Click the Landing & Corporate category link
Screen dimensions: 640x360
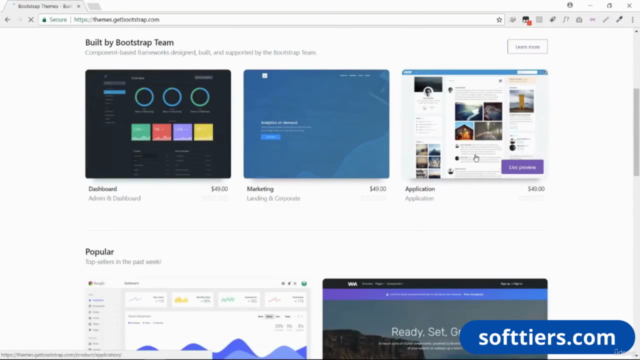pos(273,198)
